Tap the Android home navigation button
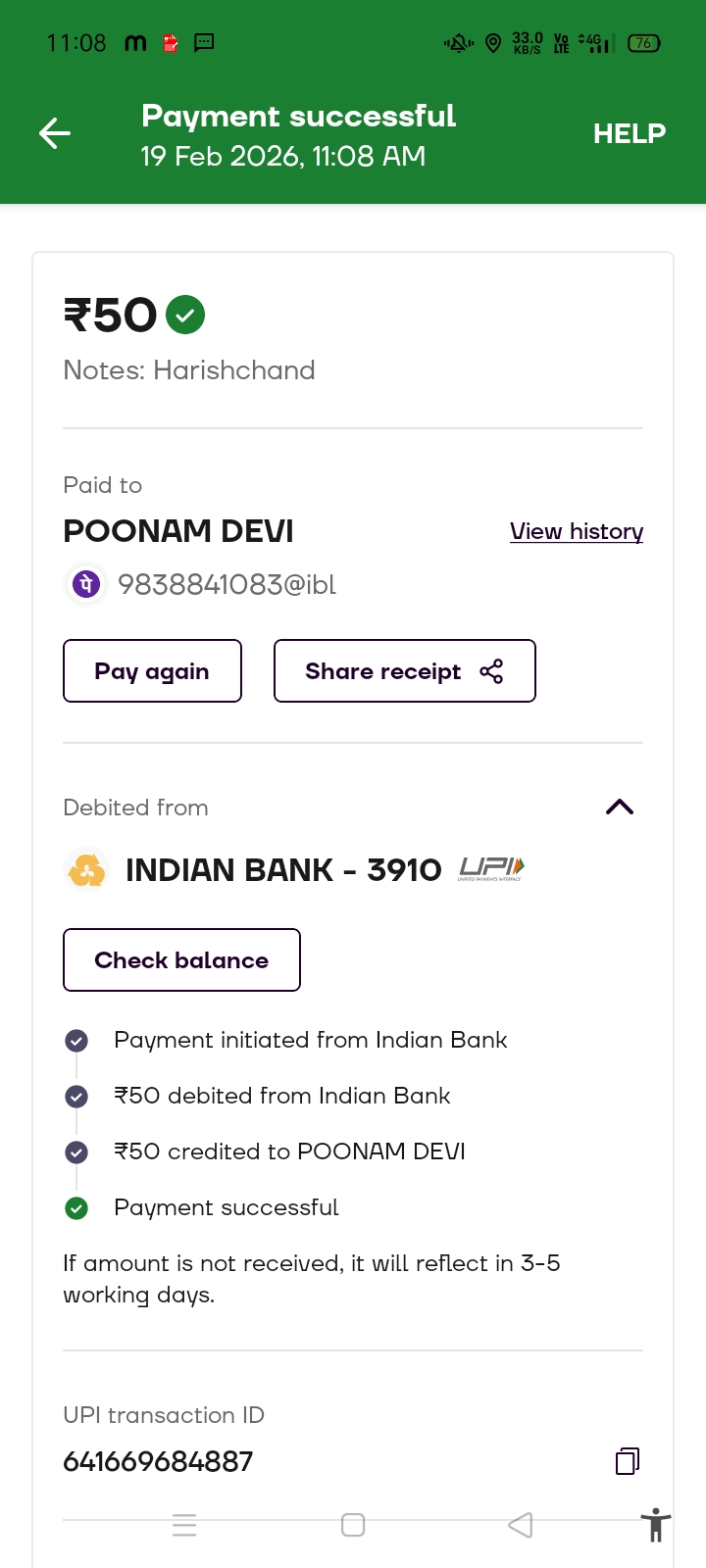This screenshot has width=706, height=1568. point(353,1525)
